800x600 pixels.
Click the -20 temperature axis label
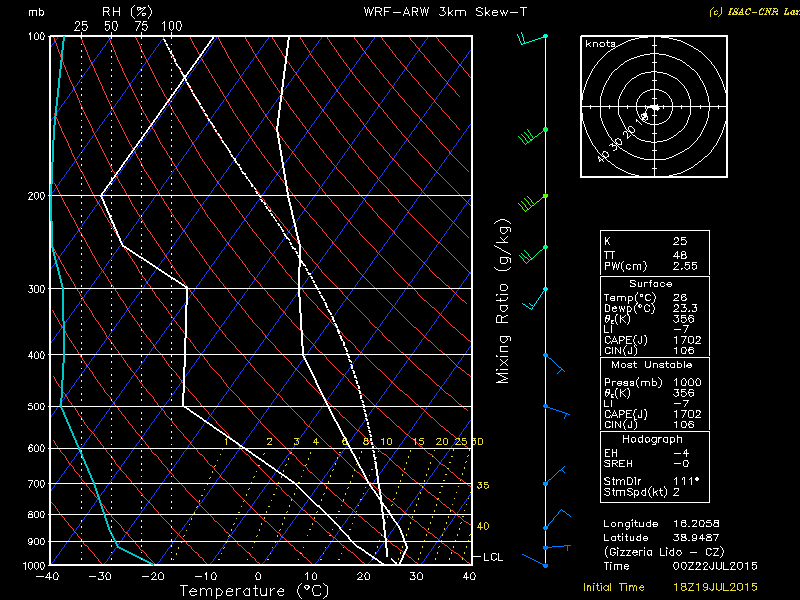(x=153, y=577)
